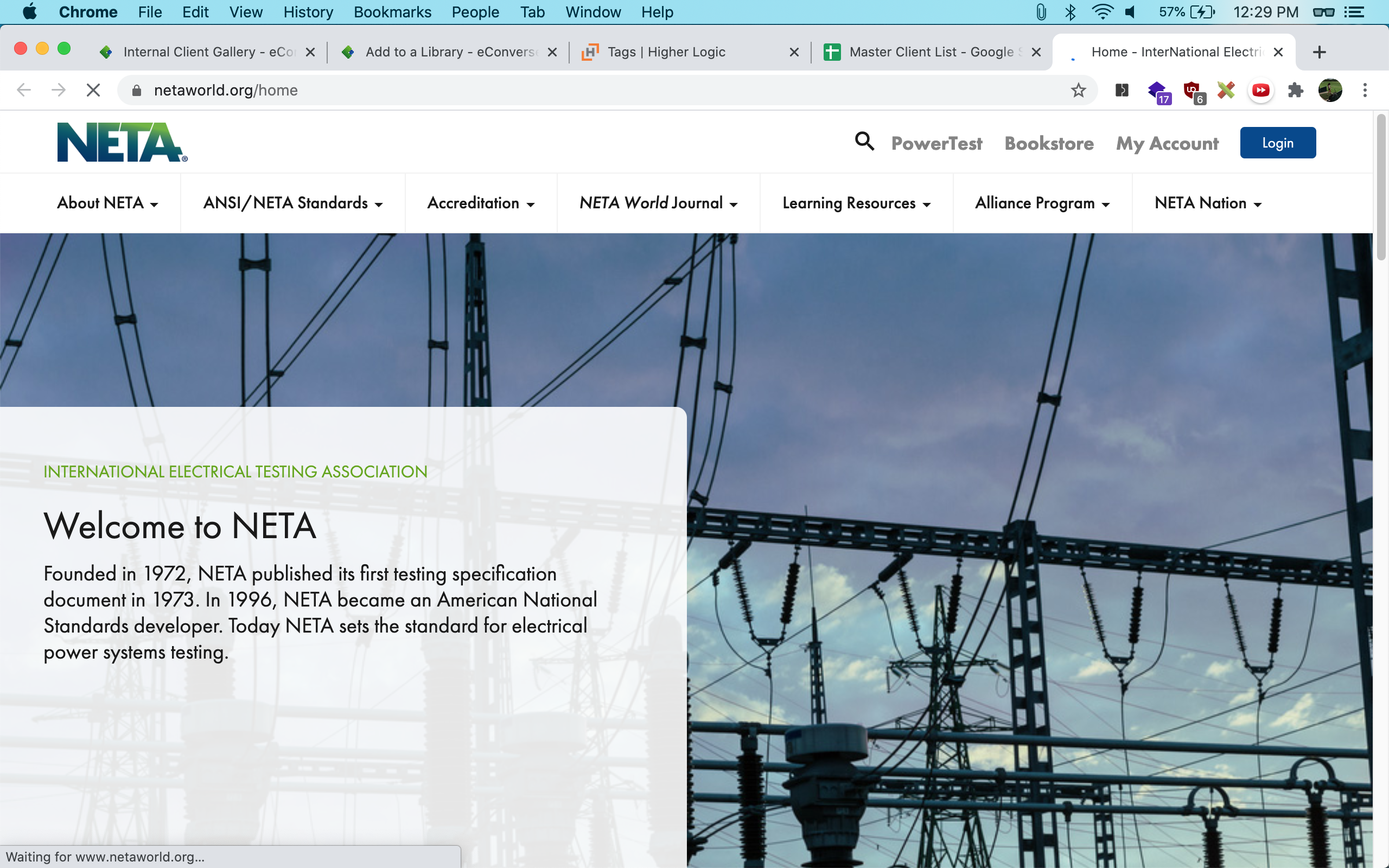Click the red YouTube extension icon
Screen dimensions: 1389x868
click(x=1260, y=90)
